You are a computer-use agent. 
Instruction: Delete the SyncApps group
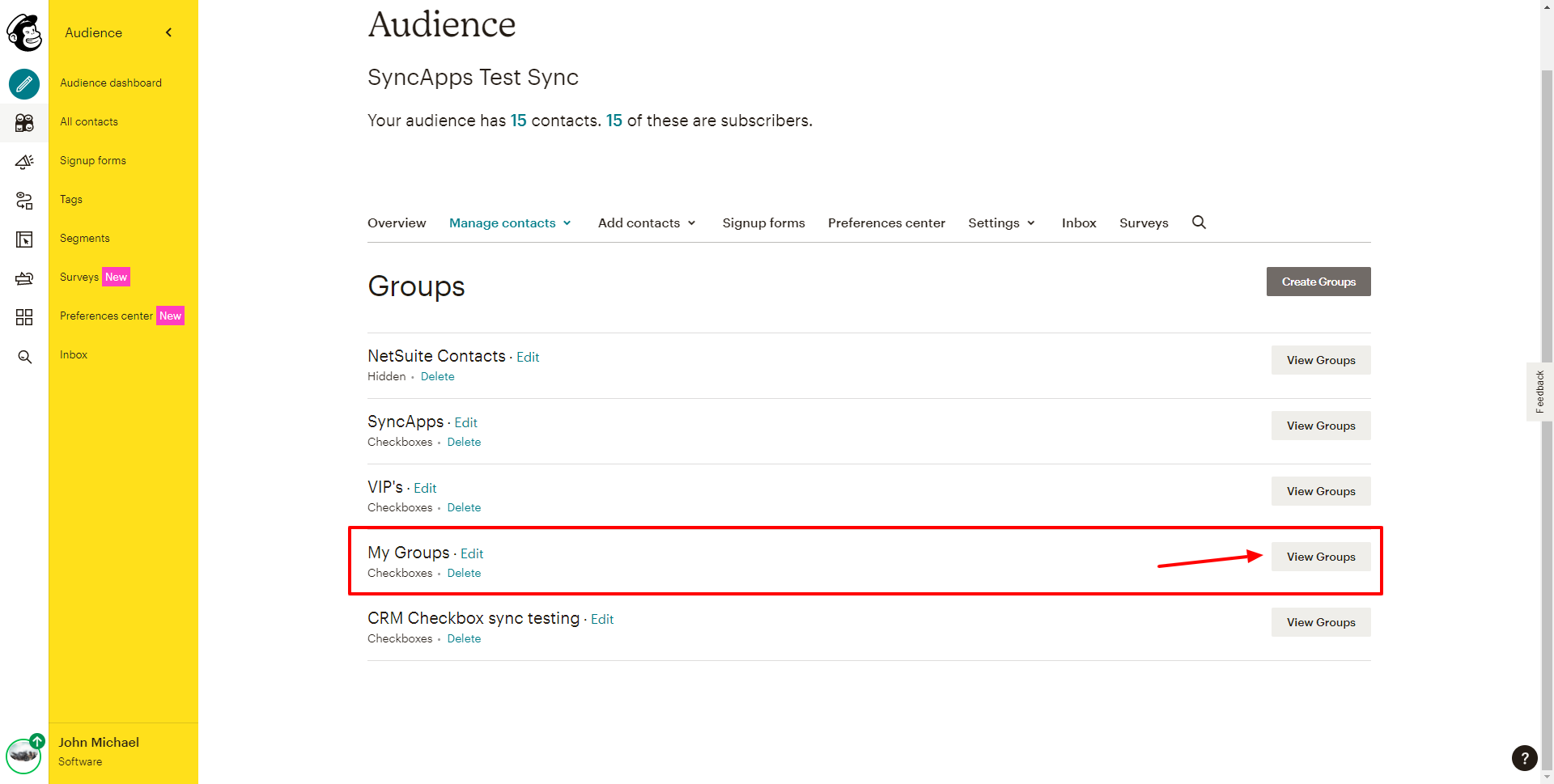tap(464, 442)
